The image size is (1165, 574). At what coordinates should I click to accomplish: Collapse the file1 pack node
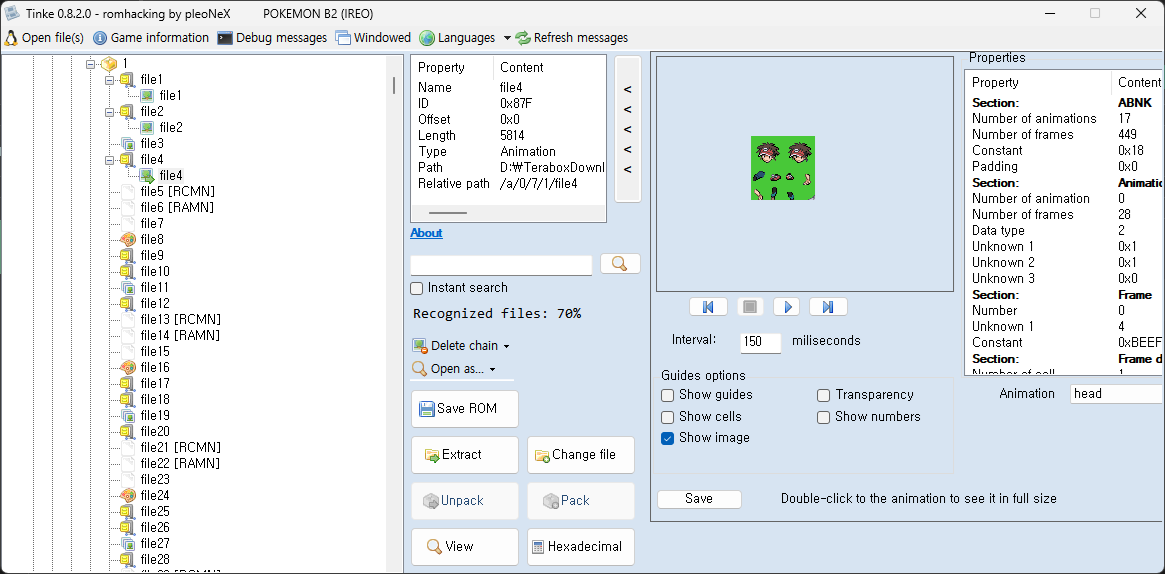coord(111,79)
